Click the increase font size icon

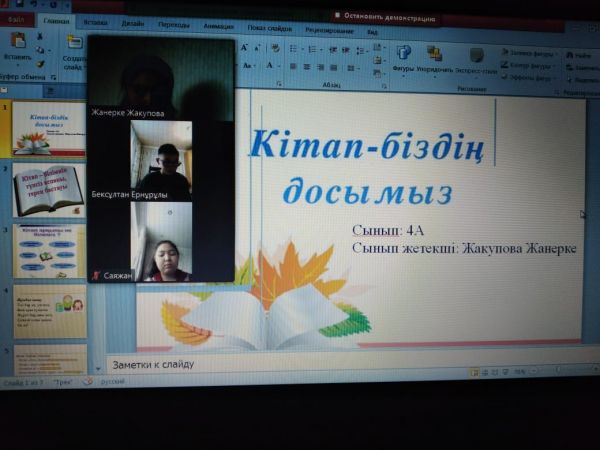pos(244,47)
